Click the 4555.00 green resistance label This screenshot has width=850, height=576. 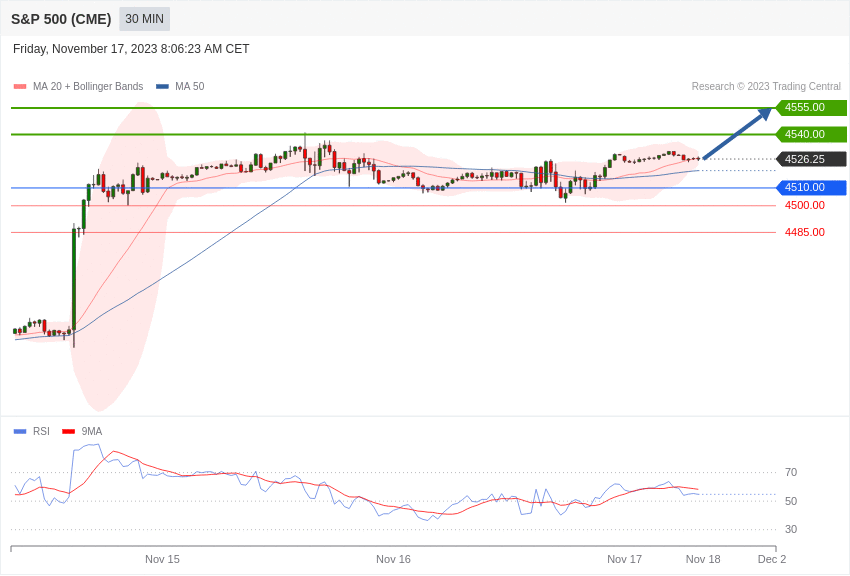point(811,107)
